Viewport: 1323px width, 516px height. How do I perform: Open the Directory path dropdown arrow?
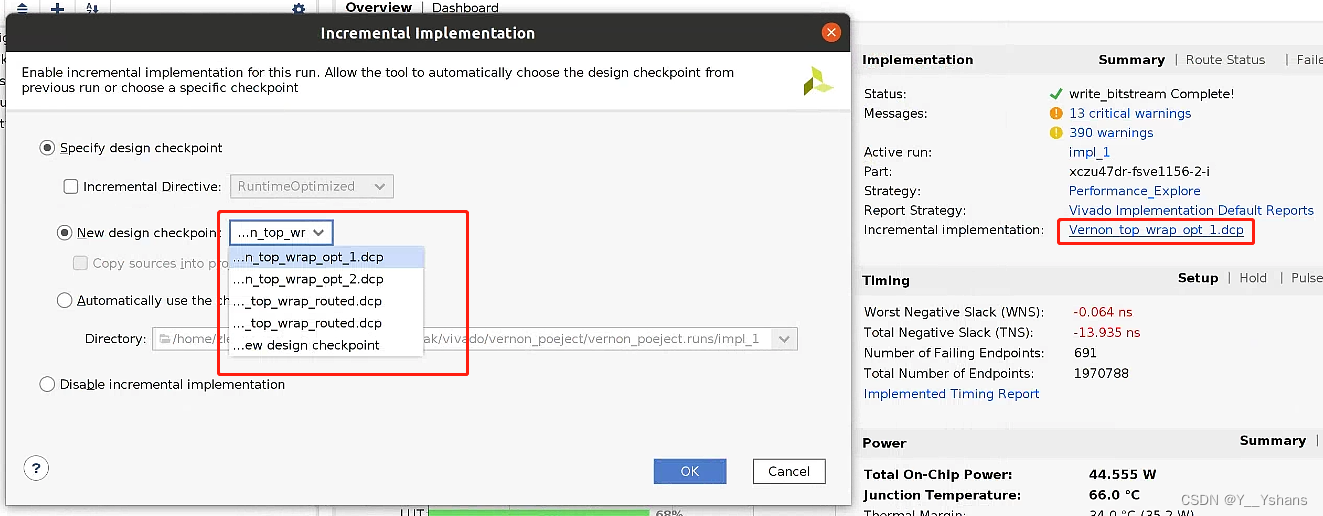point(784,339)
